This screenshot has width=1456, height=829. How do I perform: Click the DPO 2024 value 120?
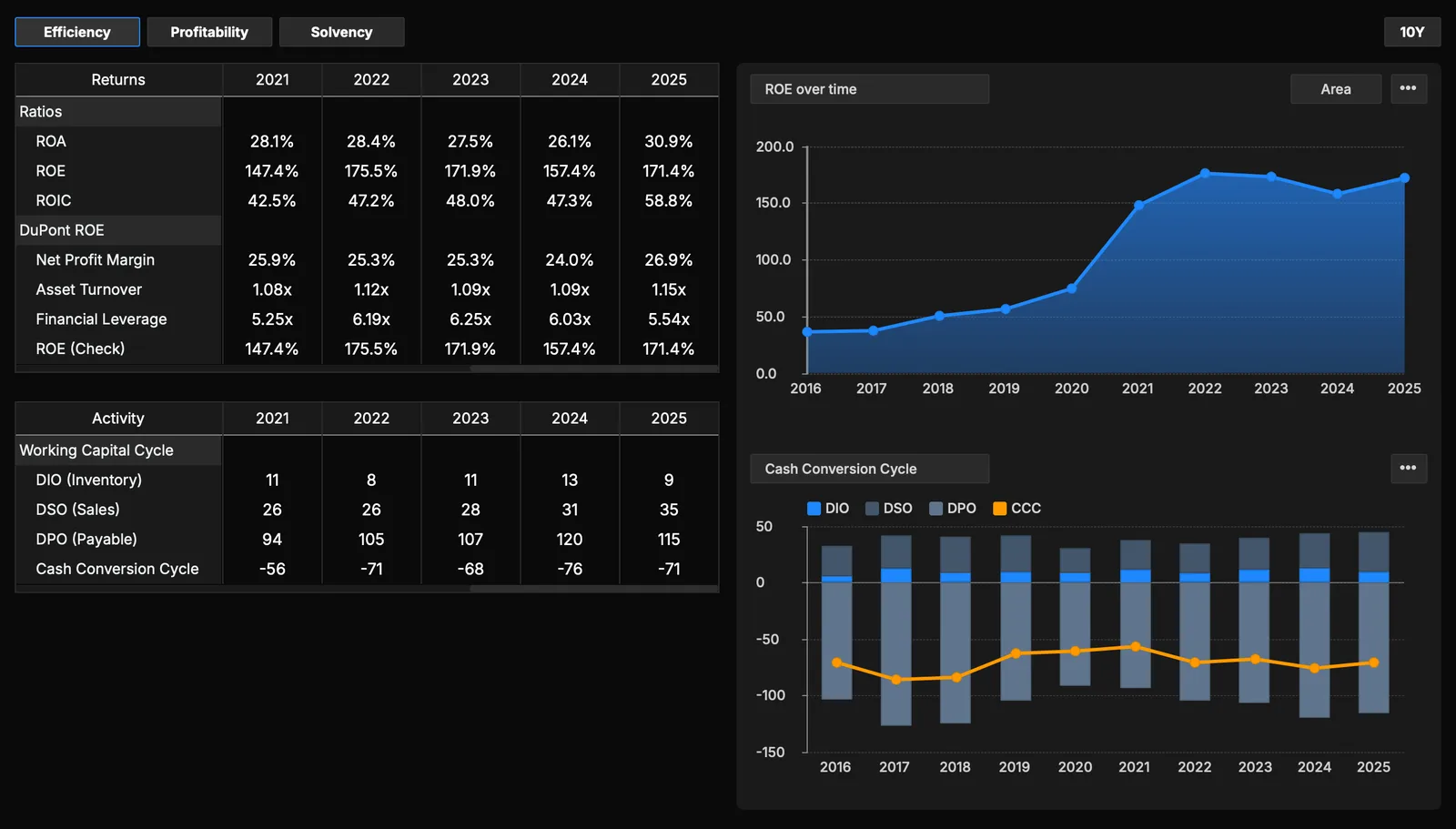pos(570,539)
